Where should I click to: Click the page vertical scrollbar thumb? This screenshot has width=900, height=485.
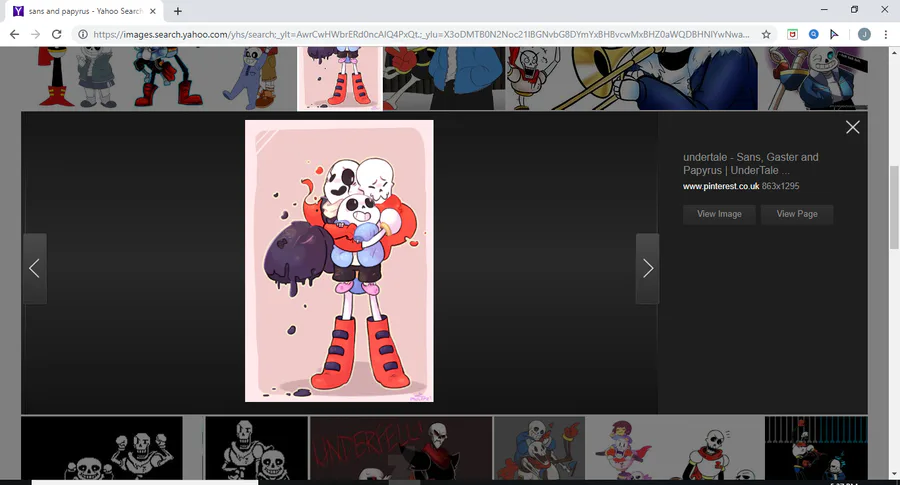tap(894, 208)
